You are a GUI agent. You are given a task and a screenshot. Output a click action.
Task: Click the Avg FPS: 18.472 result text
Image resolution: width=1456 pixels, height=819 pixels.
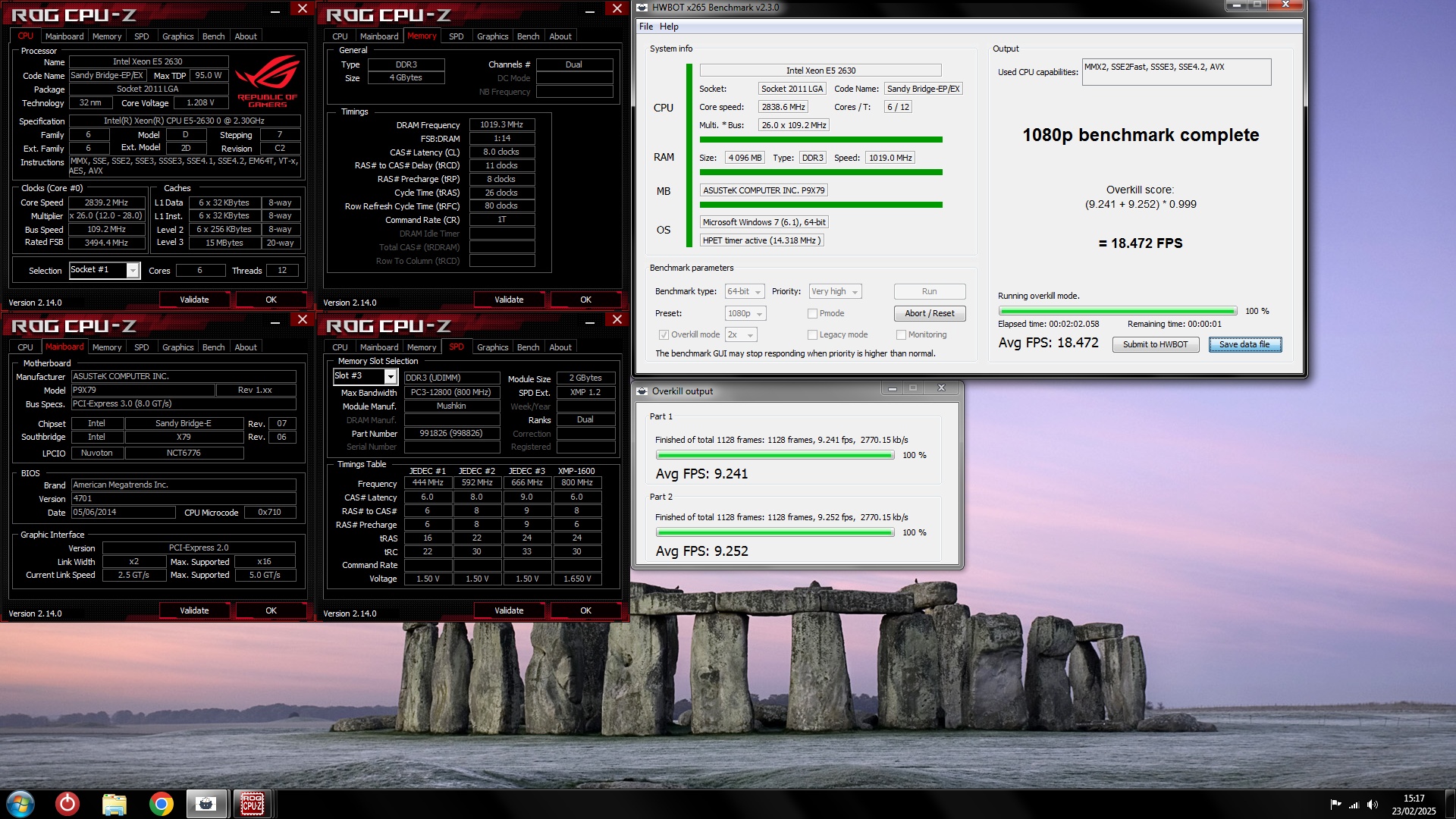[1048, 343]
